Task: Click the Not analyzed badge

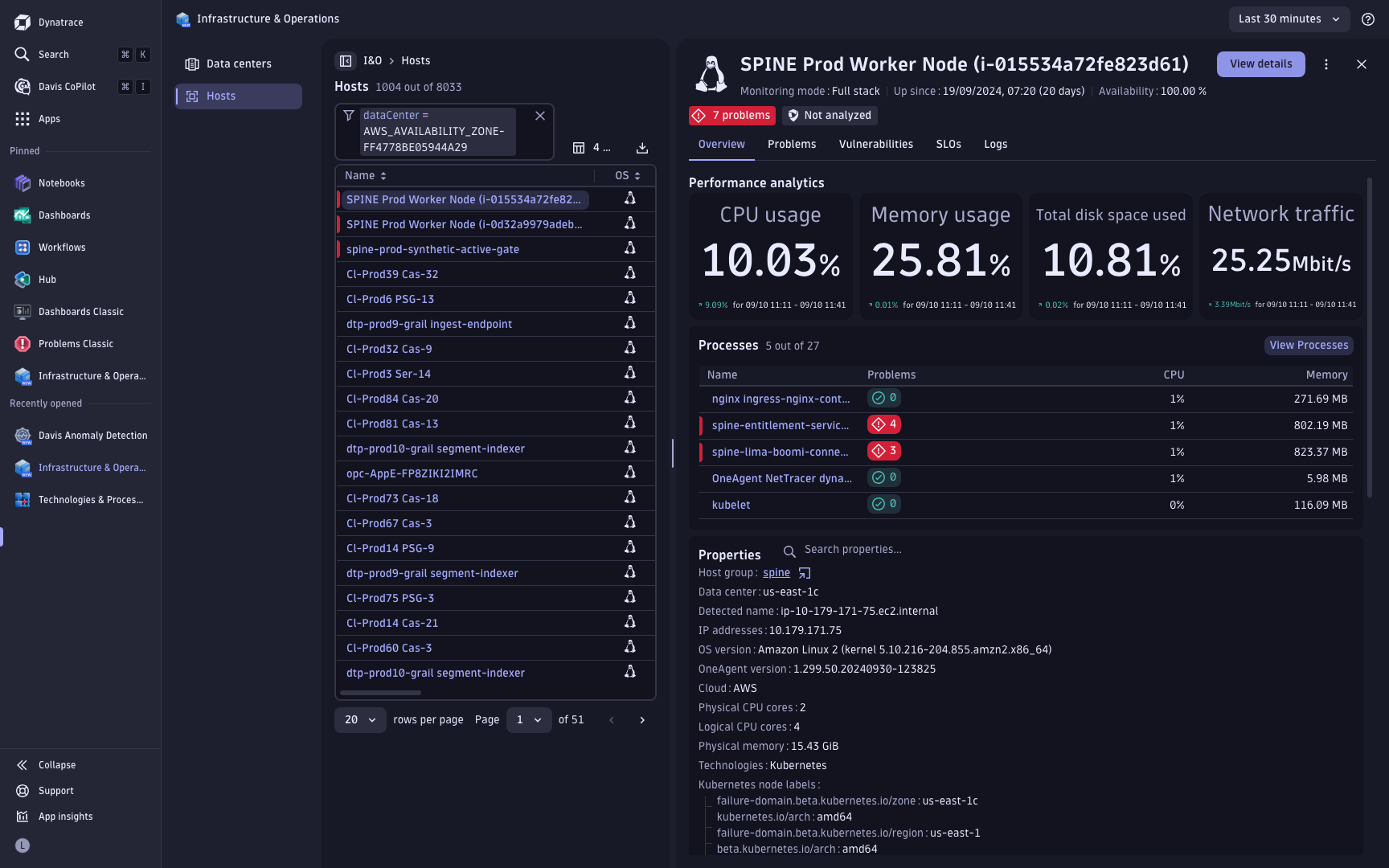Action: click(x=830, y=116)
